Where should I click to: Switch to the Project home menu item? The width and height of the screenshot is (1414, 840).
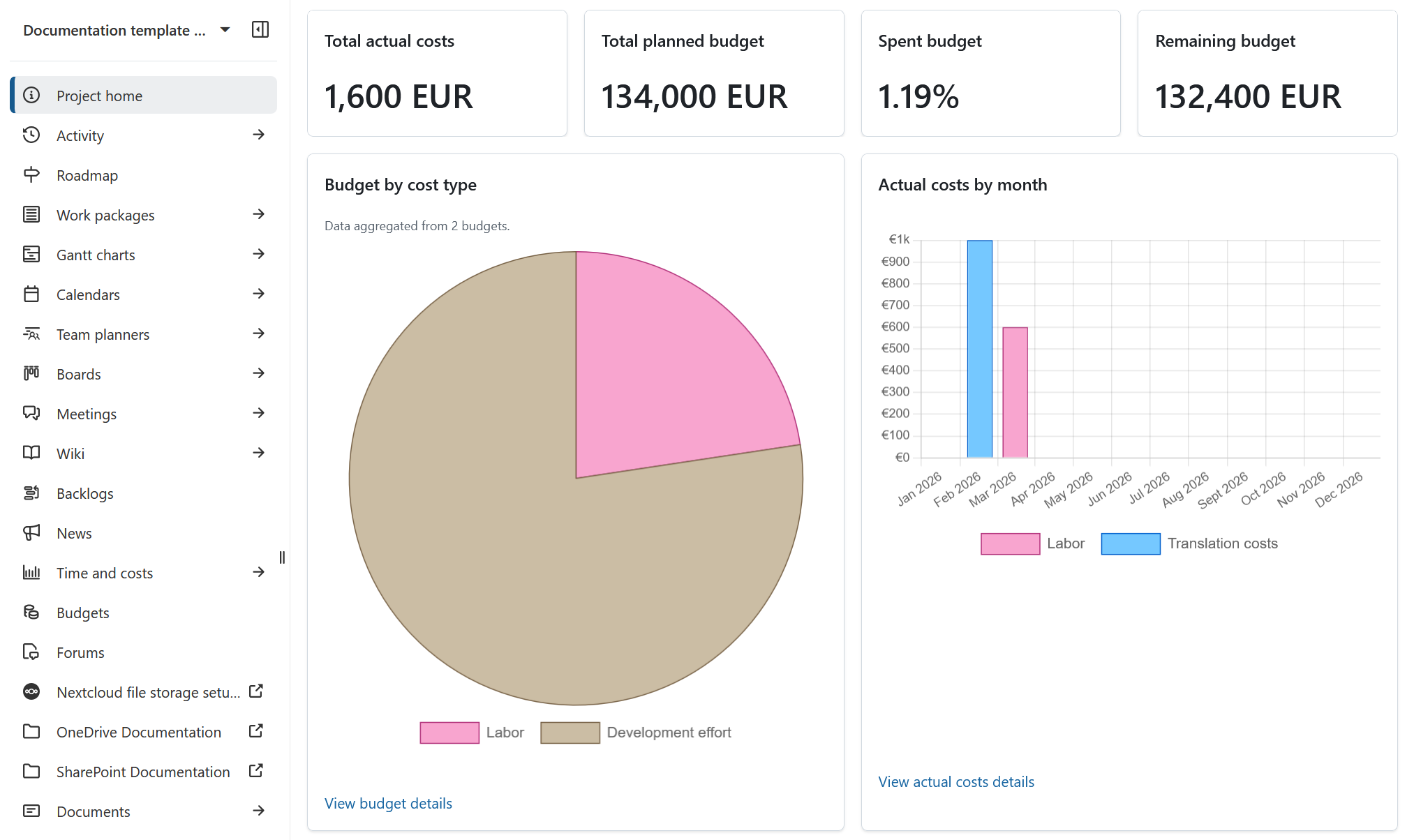(99, 95)
